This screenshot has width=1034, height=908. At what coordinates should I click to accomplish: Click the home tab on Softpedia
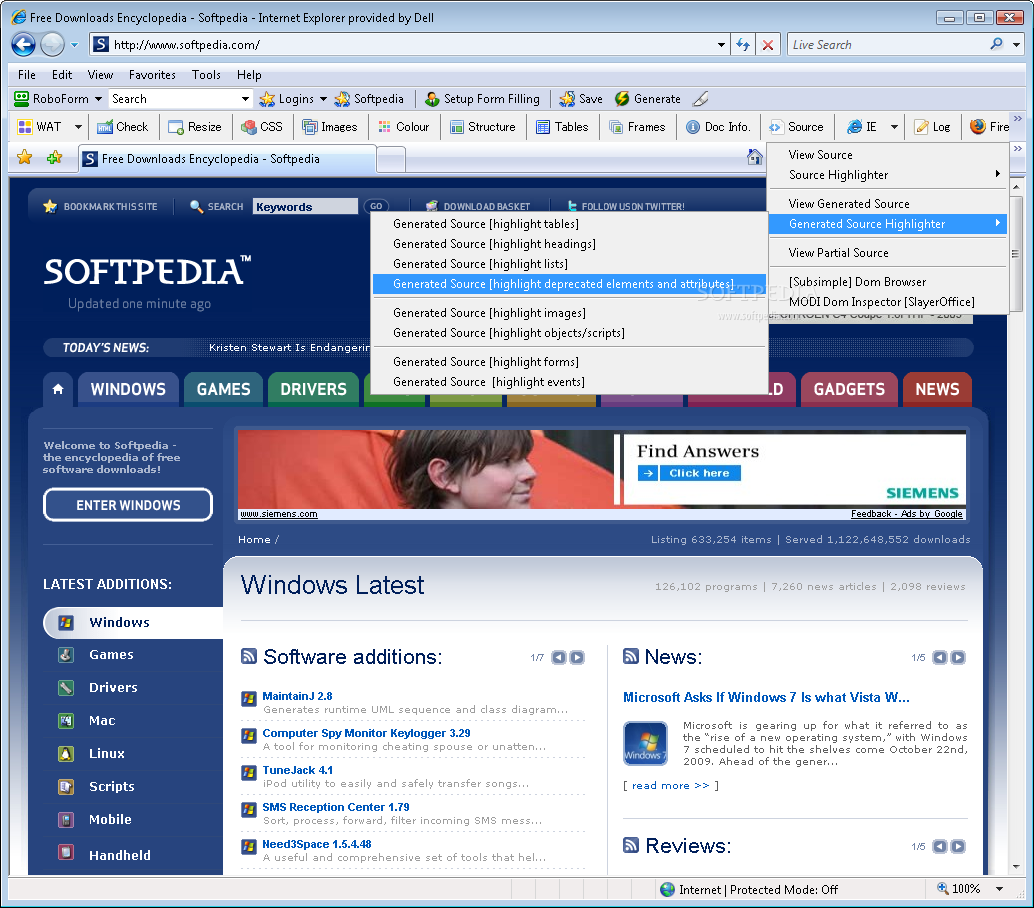click(58, 389)
